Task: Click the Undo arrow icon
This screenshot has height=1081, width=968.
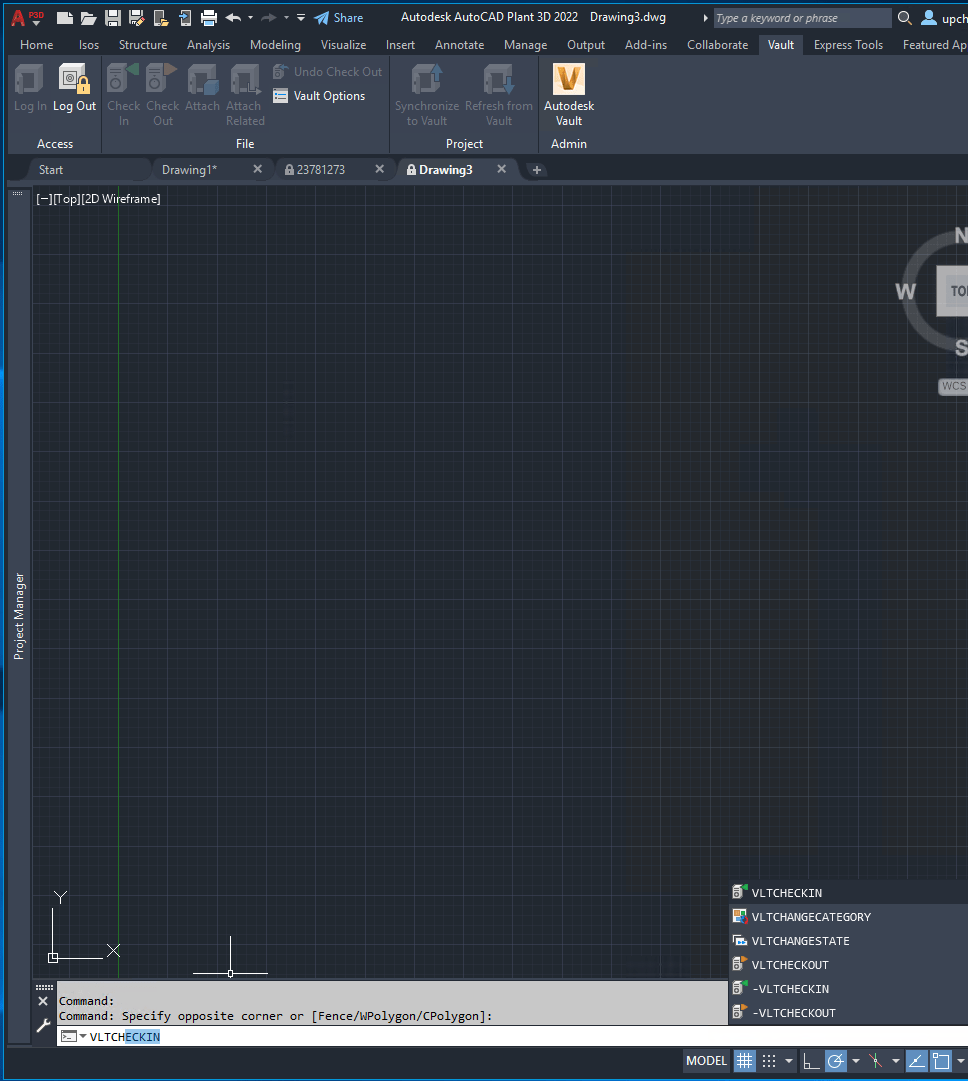Action: point(233,17)
